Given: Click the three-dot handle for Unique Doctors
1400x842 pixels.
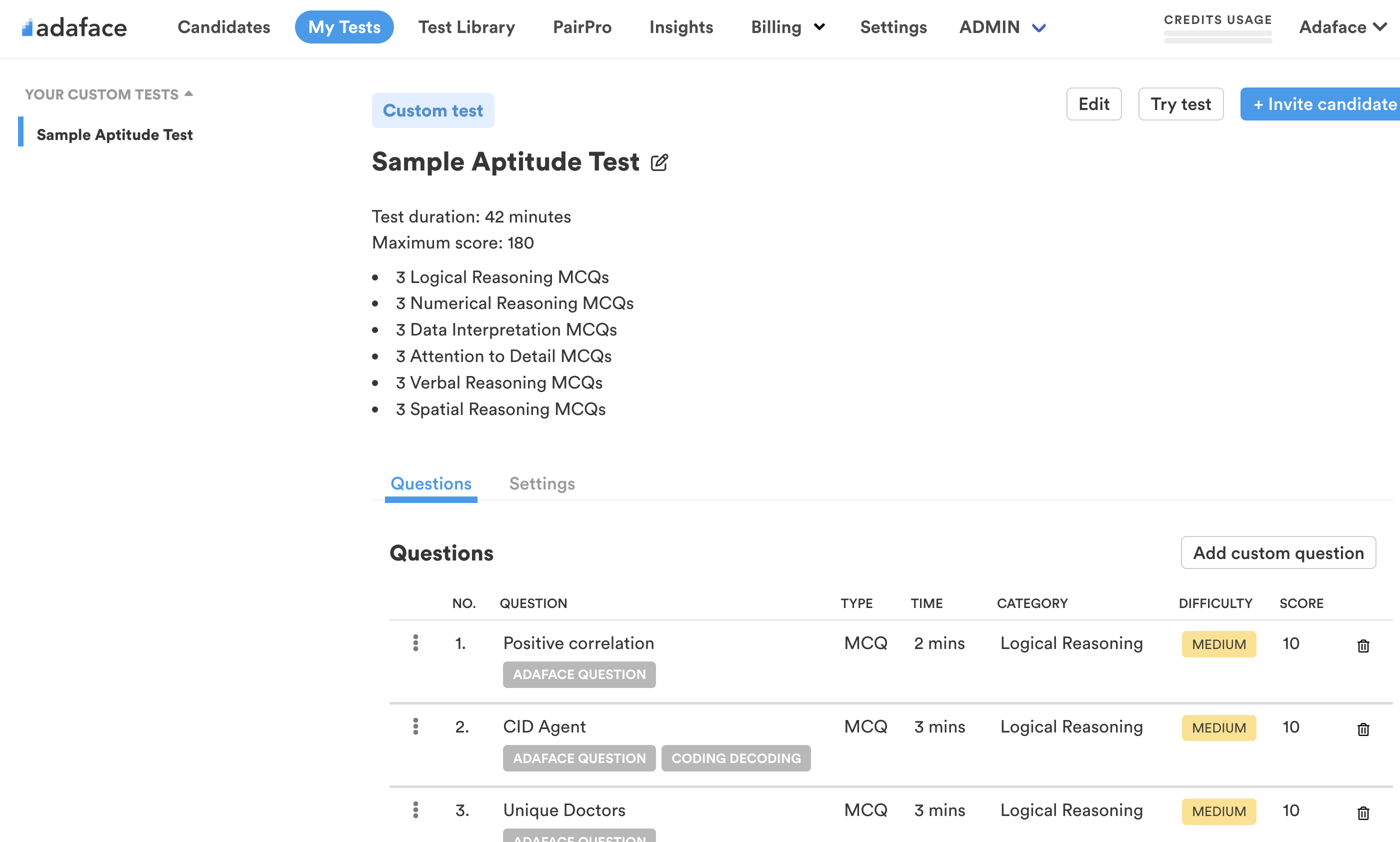Looking at the screenshot, I should [416, 809].
